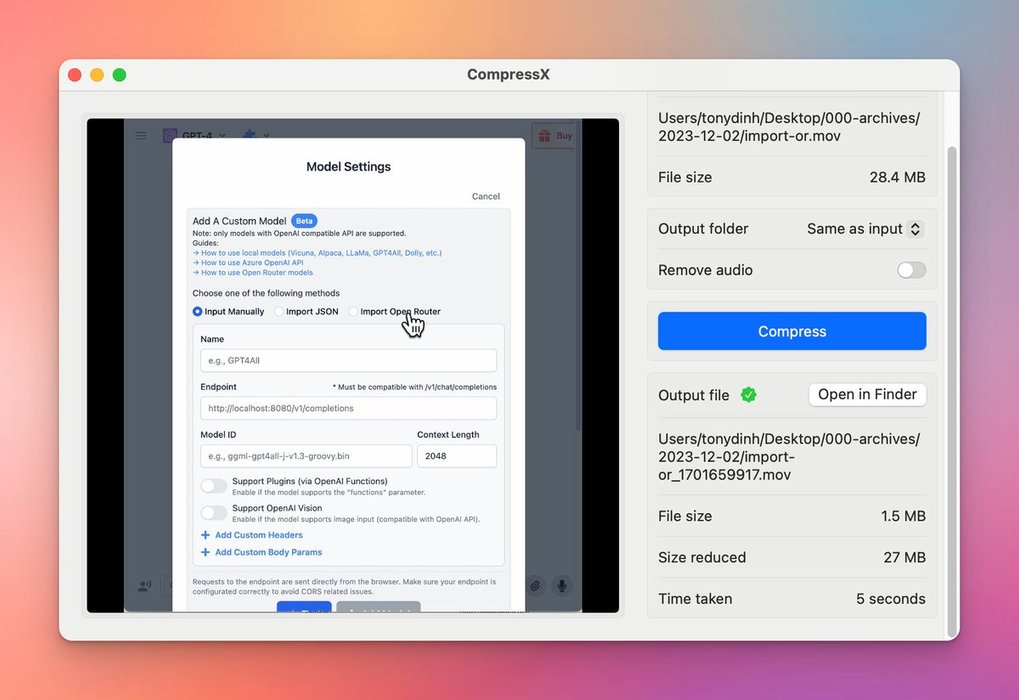Click the '27 MB' size reduced value
This screenshot has width=1019, height=700.
pos(904,557)
